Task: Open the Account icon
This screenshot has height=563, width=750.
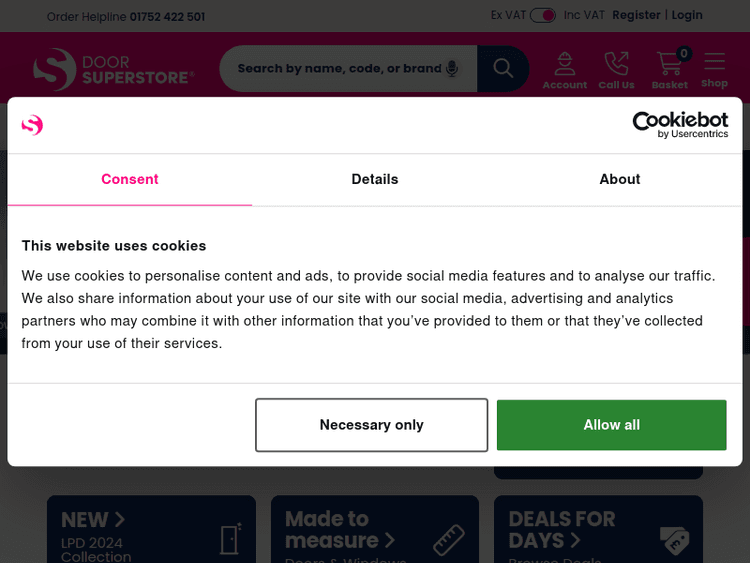Action: (565, 70)
